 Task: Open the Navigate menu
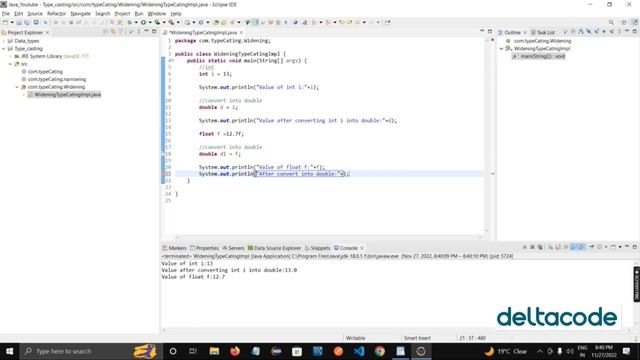click(x=80, y=13)
